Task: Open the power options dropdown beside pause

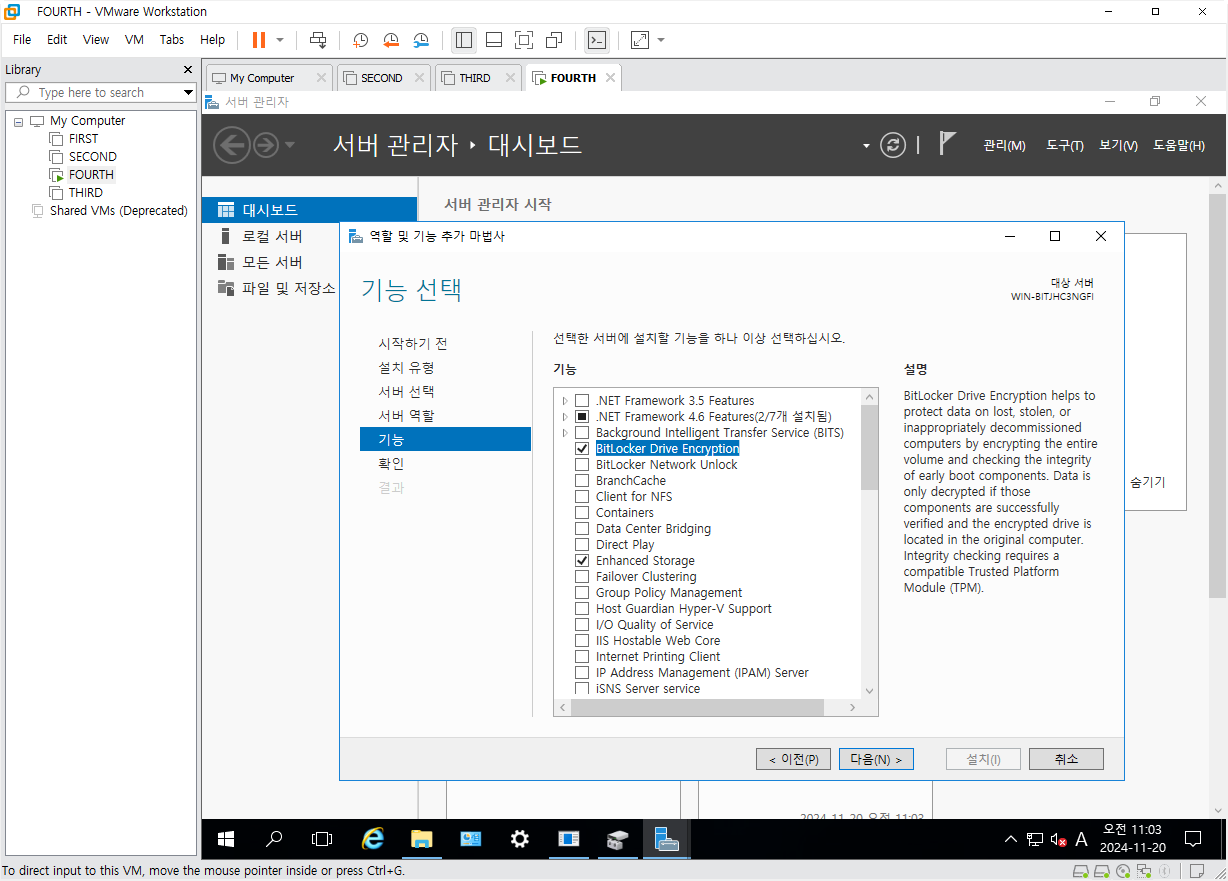Action: click(280, 40)
